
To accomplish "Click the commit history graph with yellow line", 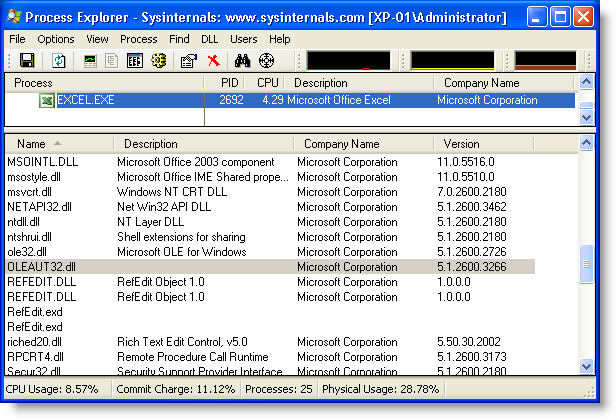I will [453, 60].
